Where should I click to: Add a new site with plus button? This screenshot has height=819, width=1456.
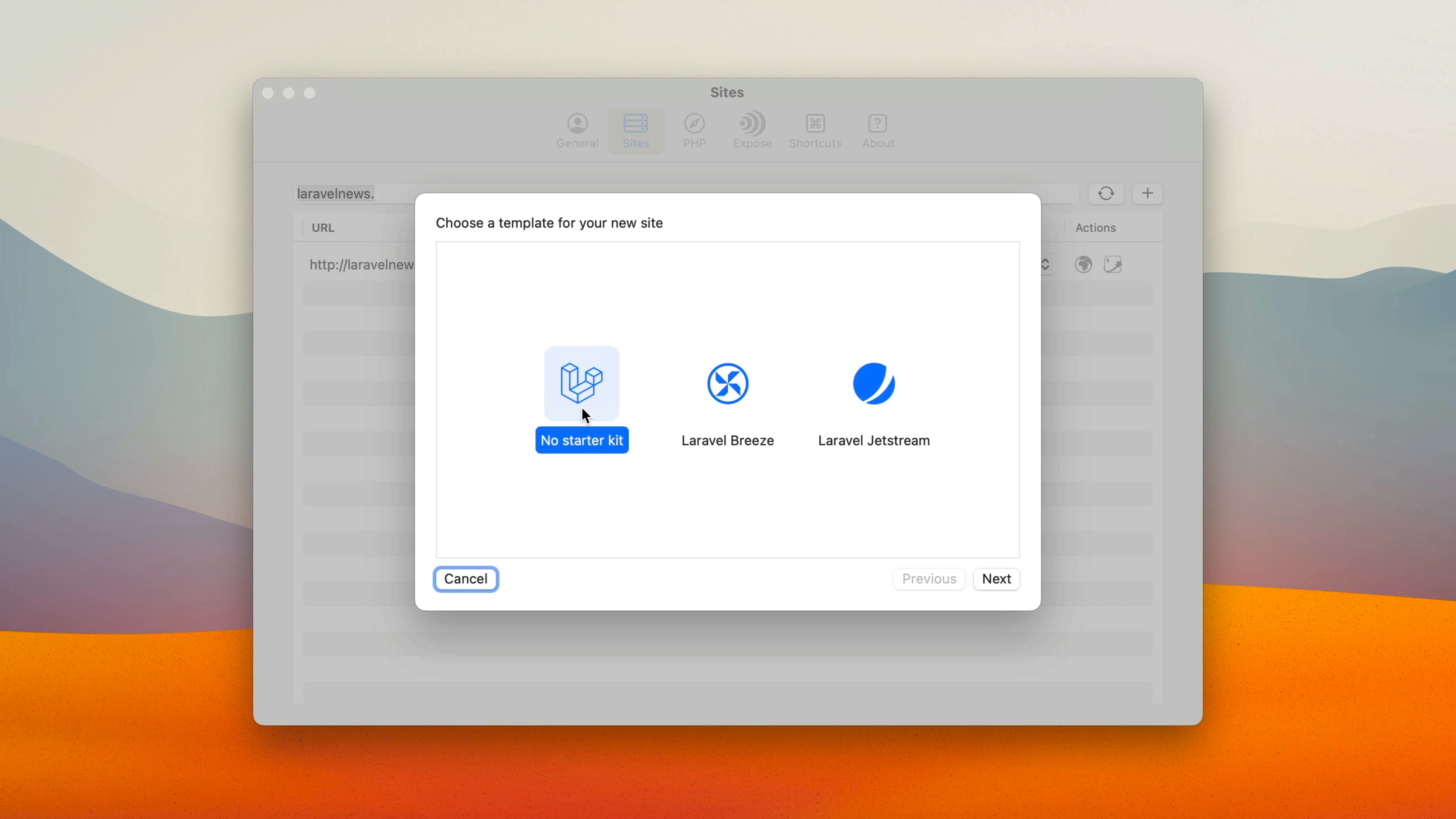(x=1147, y=193)
